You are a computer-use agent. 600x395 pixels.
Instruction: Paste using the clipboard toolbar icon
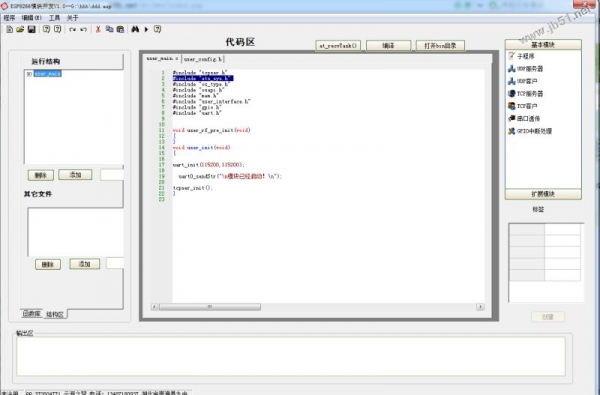tap(120, 29)
